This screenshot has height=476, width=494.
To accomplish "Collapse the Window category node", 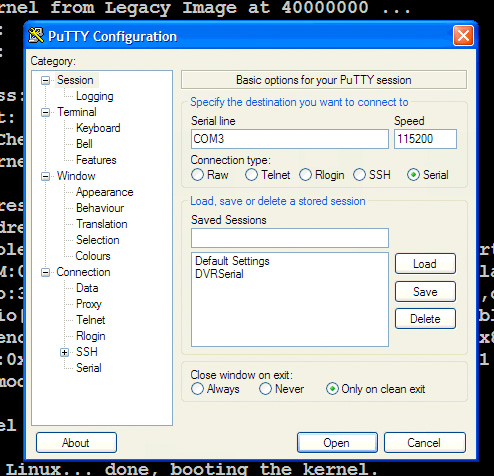I will pyautogui.click(x=45, y=176).
